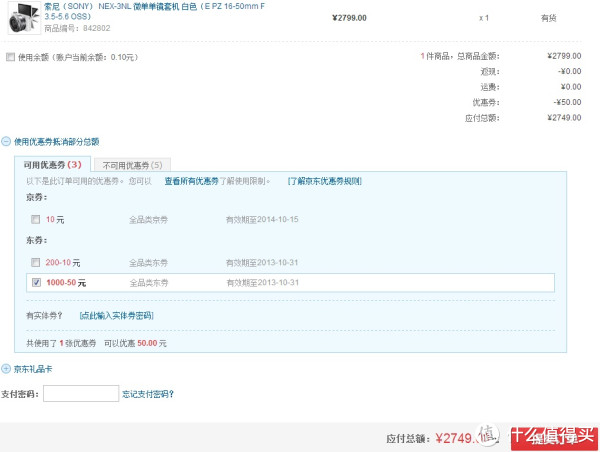
Task: Focus the 支付密码 input field
Action: pyautogui.click(x=81, y=393)
